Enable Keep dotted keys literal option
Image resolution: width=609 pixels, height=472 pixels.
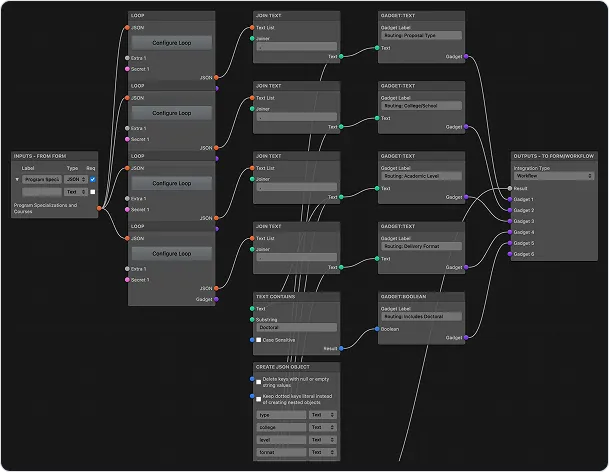click(258, 399)
